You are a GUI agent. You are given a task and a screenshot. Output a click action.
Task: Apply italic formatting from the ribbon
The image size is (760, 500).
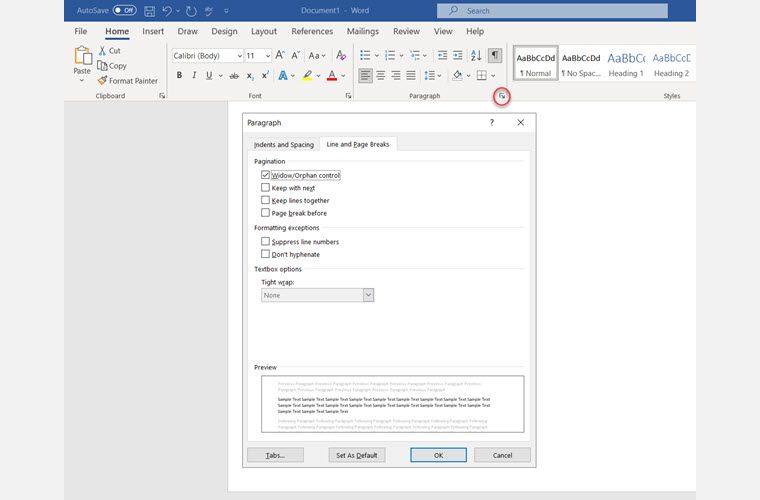pos(196,76)
